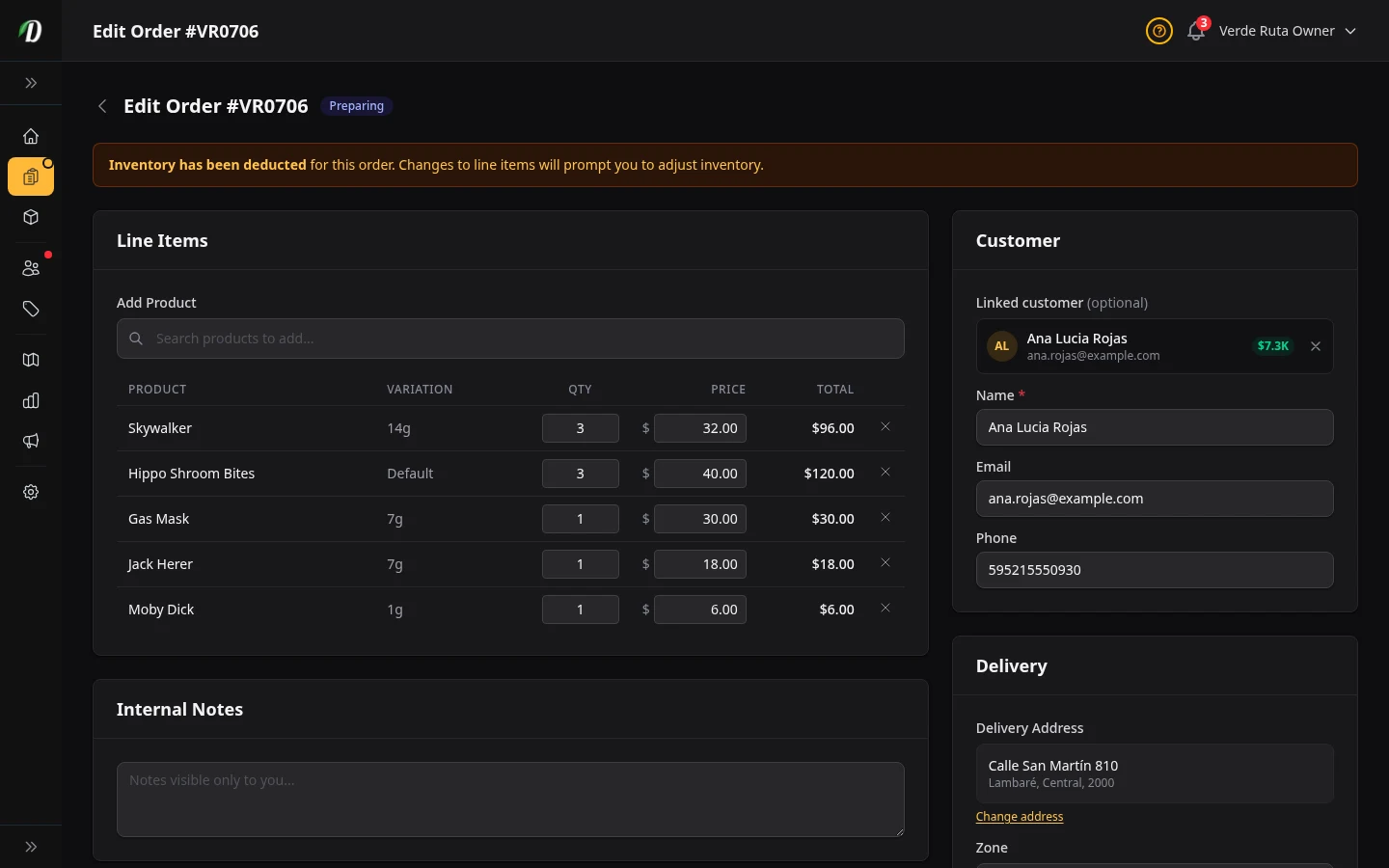
Task: Click the Preparing status badge
Action: point(356,106)
